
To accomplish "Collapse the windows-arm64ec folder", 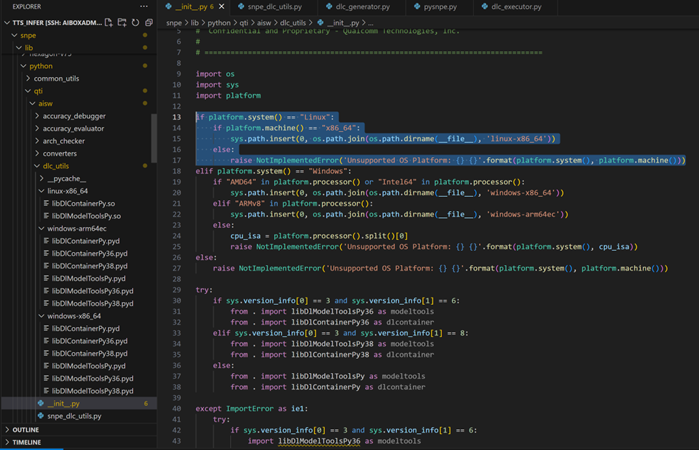I will click(x=75, y=228).
